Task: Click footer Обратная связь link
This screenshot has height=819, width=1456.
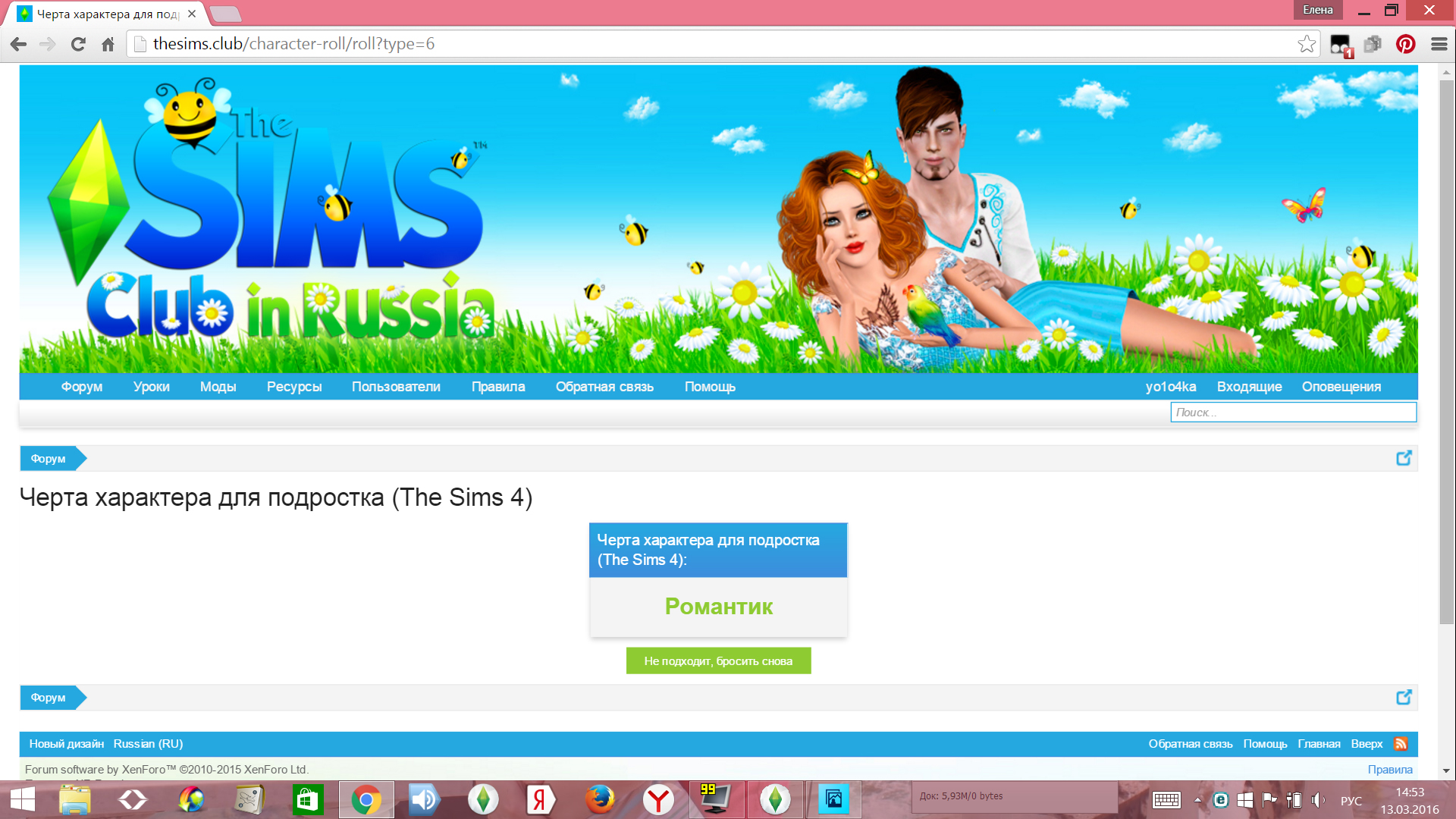Action: pos(1191,744)
